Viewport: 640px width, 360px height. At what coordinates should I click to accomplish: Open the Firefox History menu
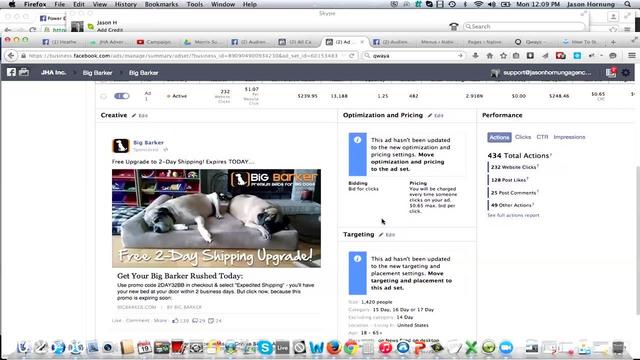tap(125, 4)
